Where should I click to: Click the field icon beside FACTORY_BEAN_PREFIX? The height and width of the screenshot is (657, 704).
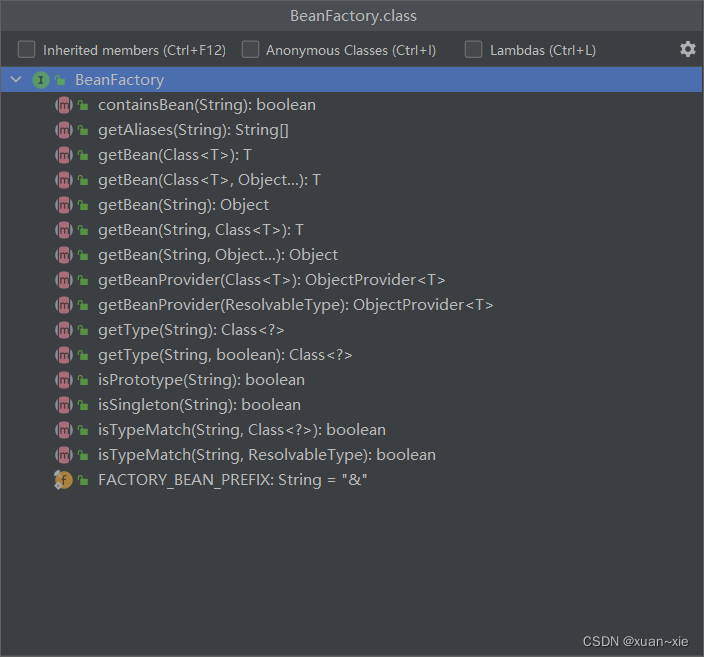[63, 480]
